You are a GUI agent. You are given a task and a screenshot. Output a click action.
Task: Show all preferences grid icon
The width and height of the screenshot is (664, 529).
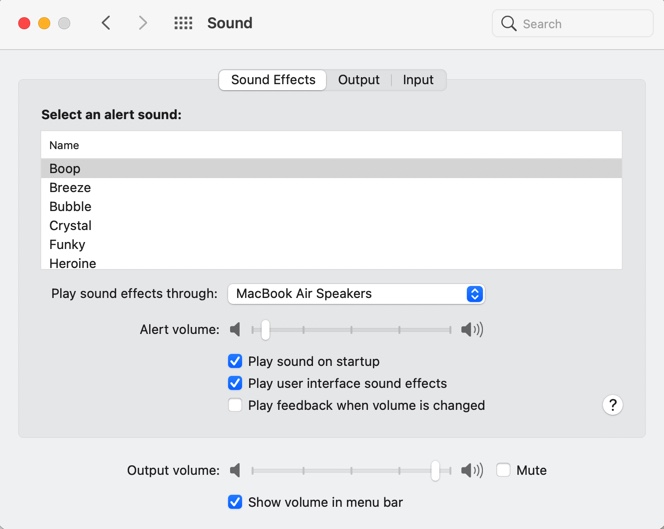pyautogui.click(x=183, y=23)
